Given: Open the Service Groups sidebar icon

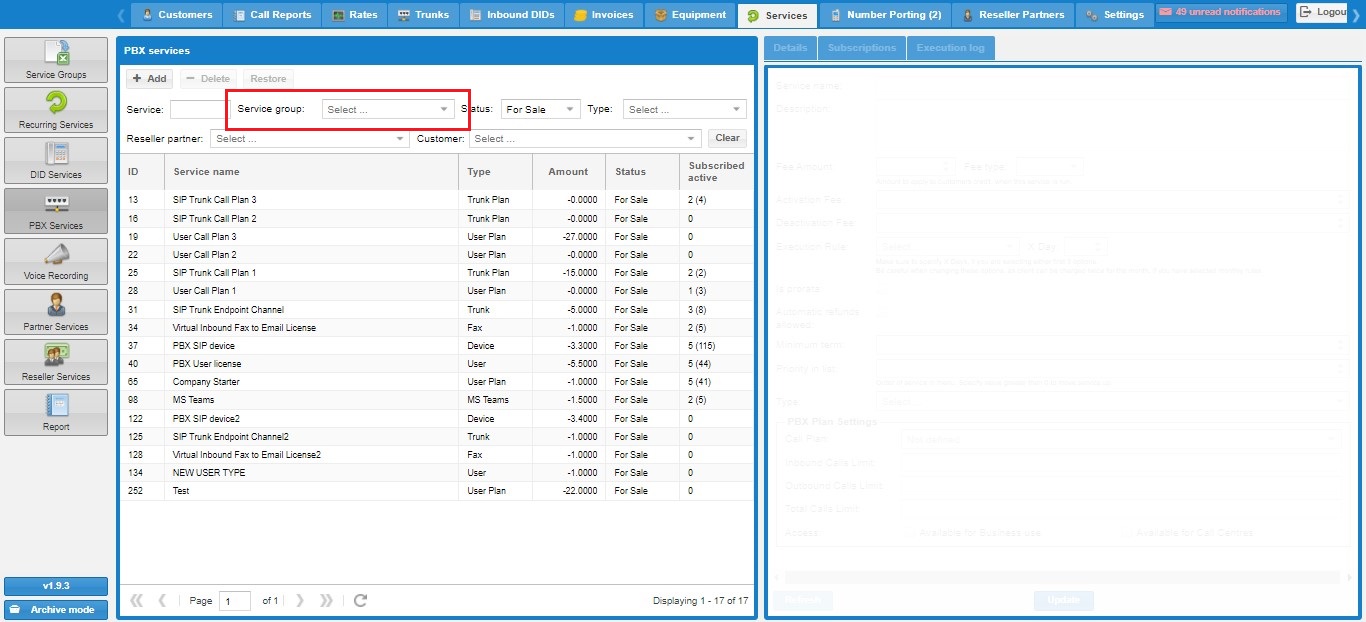Looking at the screenshot, I should pyautogui.click(x=56, y=61).
